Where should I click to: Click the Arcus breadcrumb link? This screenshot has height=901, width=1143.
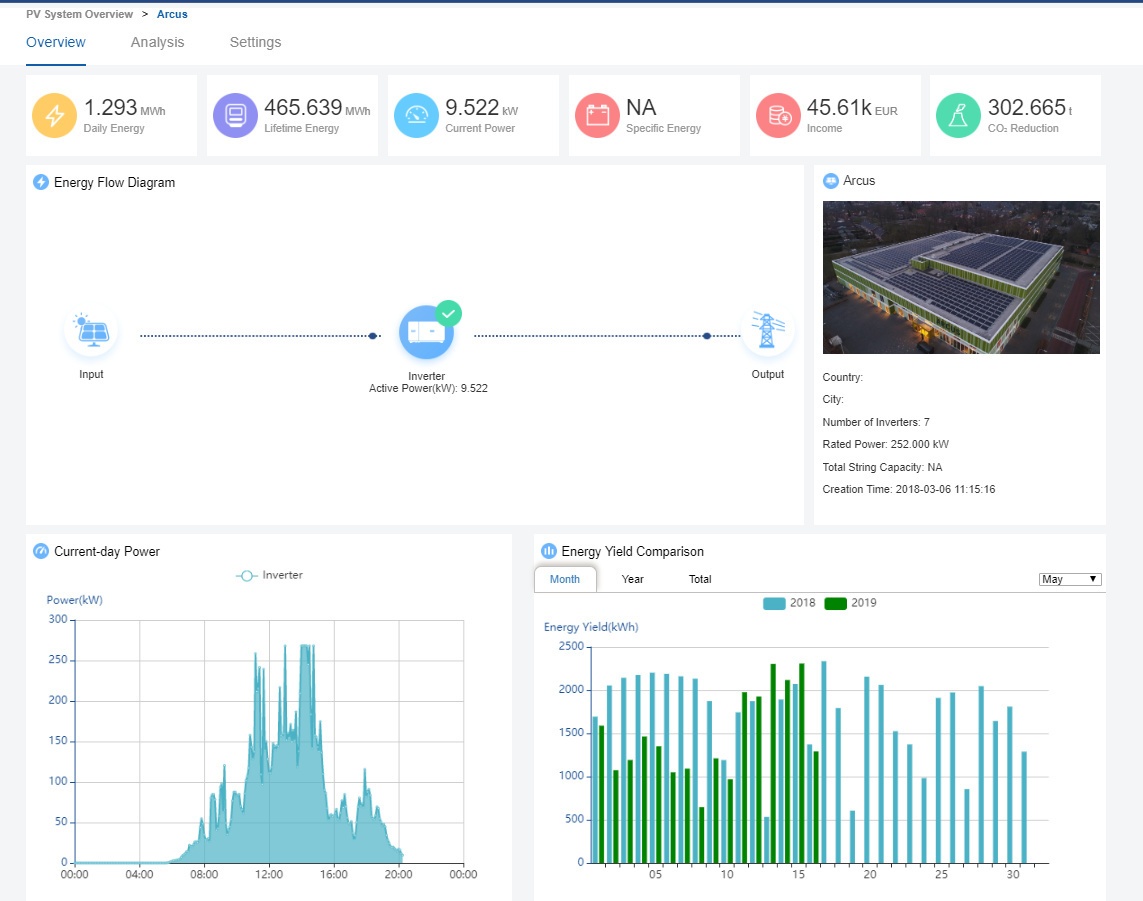(x=172, y=14)
